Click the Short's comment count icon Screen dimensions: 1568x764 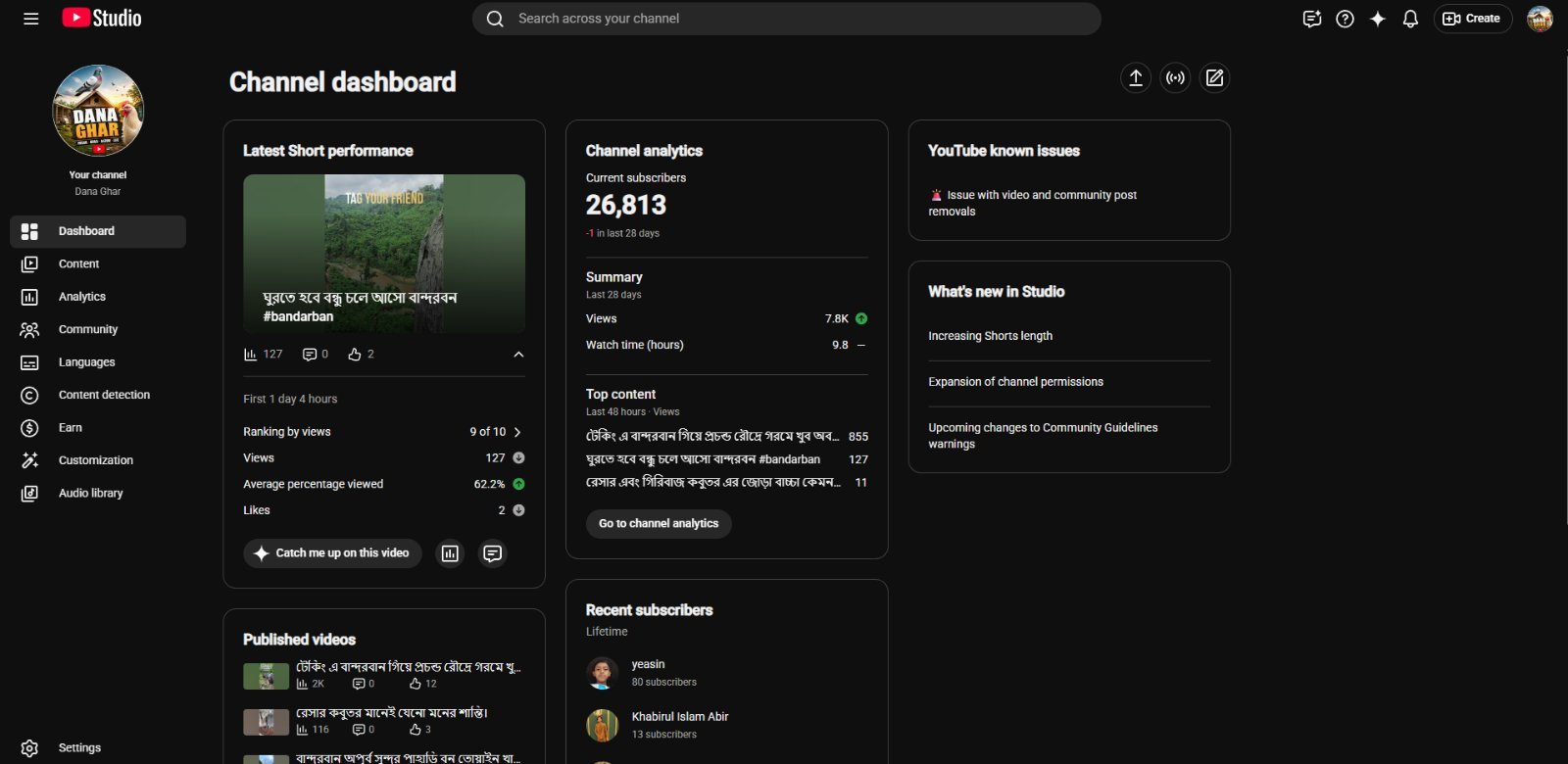(x=310, y=355)
